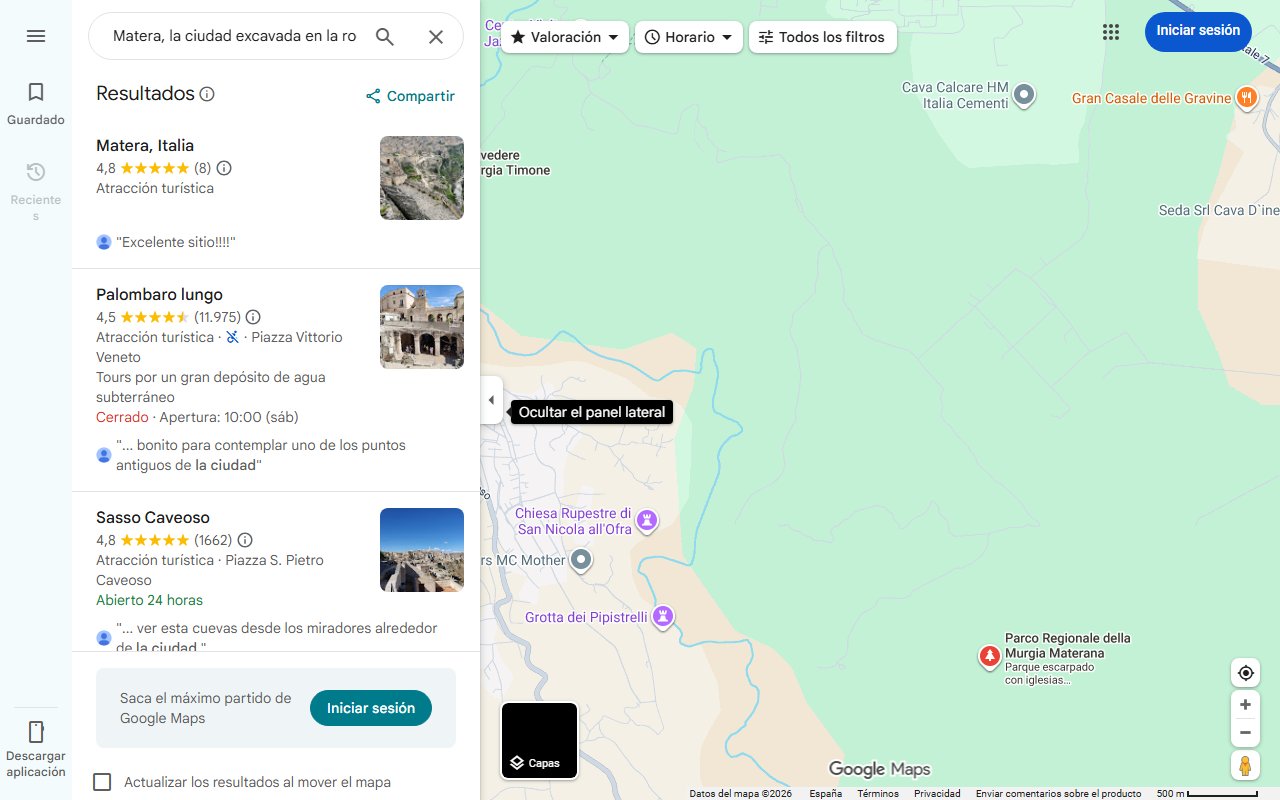The width and height of the screenshot is (1280, 800).
Task: Open the Valoración dropdown
Action: [565, 37]
